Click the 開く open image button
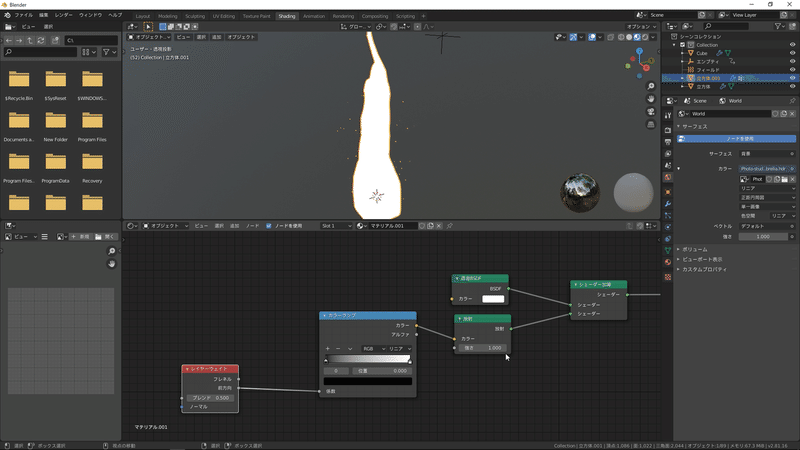Viewport: 800px width, 450px height. (105, 237)
